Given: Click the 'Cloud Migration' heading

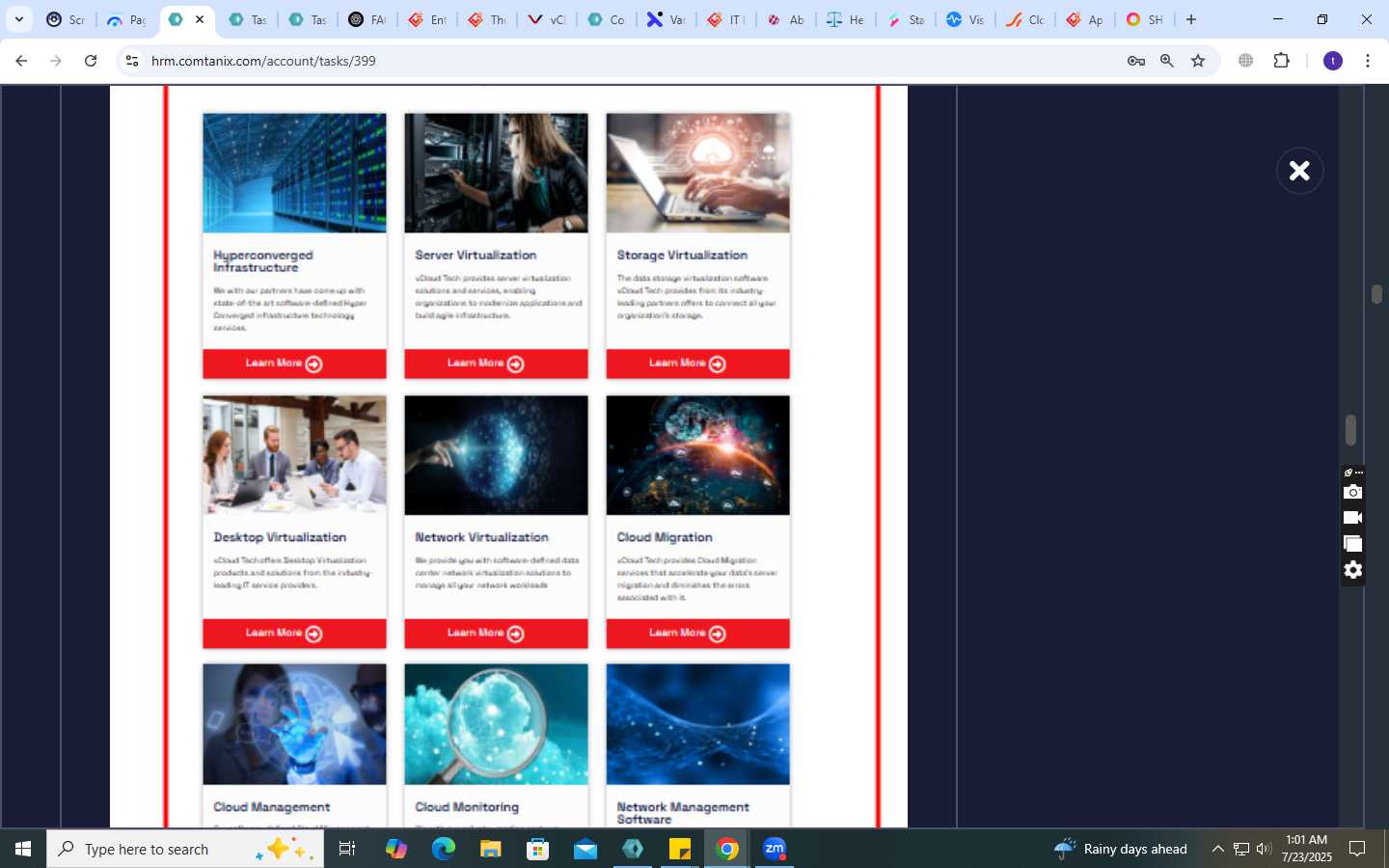Looking at the screenshot, I should pyautogui.click(x=665, y=538).
